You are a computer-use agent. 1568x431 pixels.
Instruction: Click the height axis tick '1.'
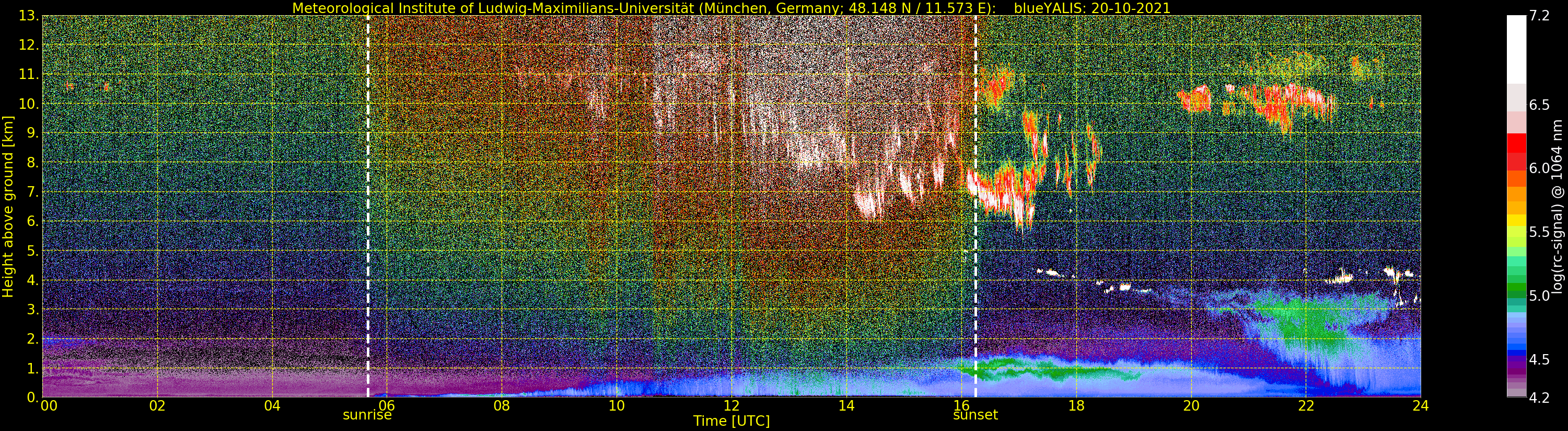click(x=32, y=368)
